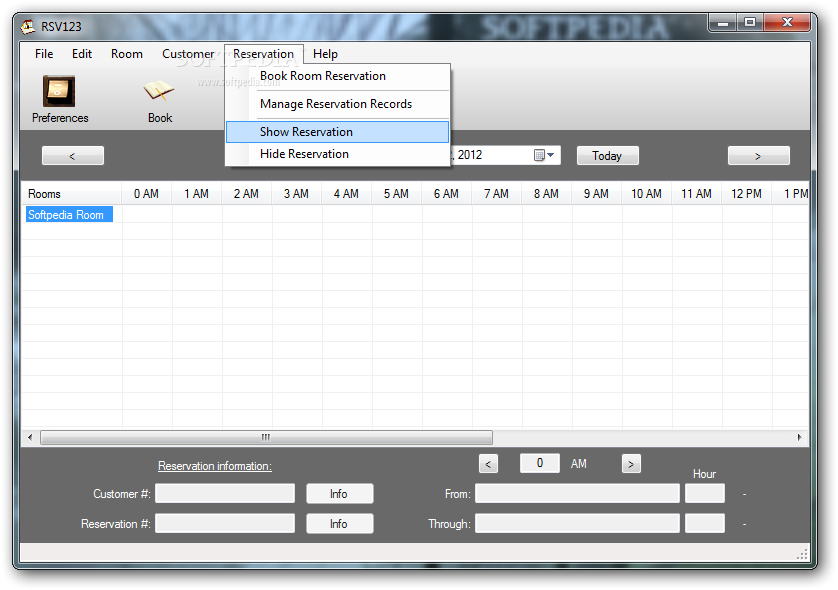This screenshot has width=838, height=590.
Task: Click the 9 AM column header
Action: click(596, 193)
